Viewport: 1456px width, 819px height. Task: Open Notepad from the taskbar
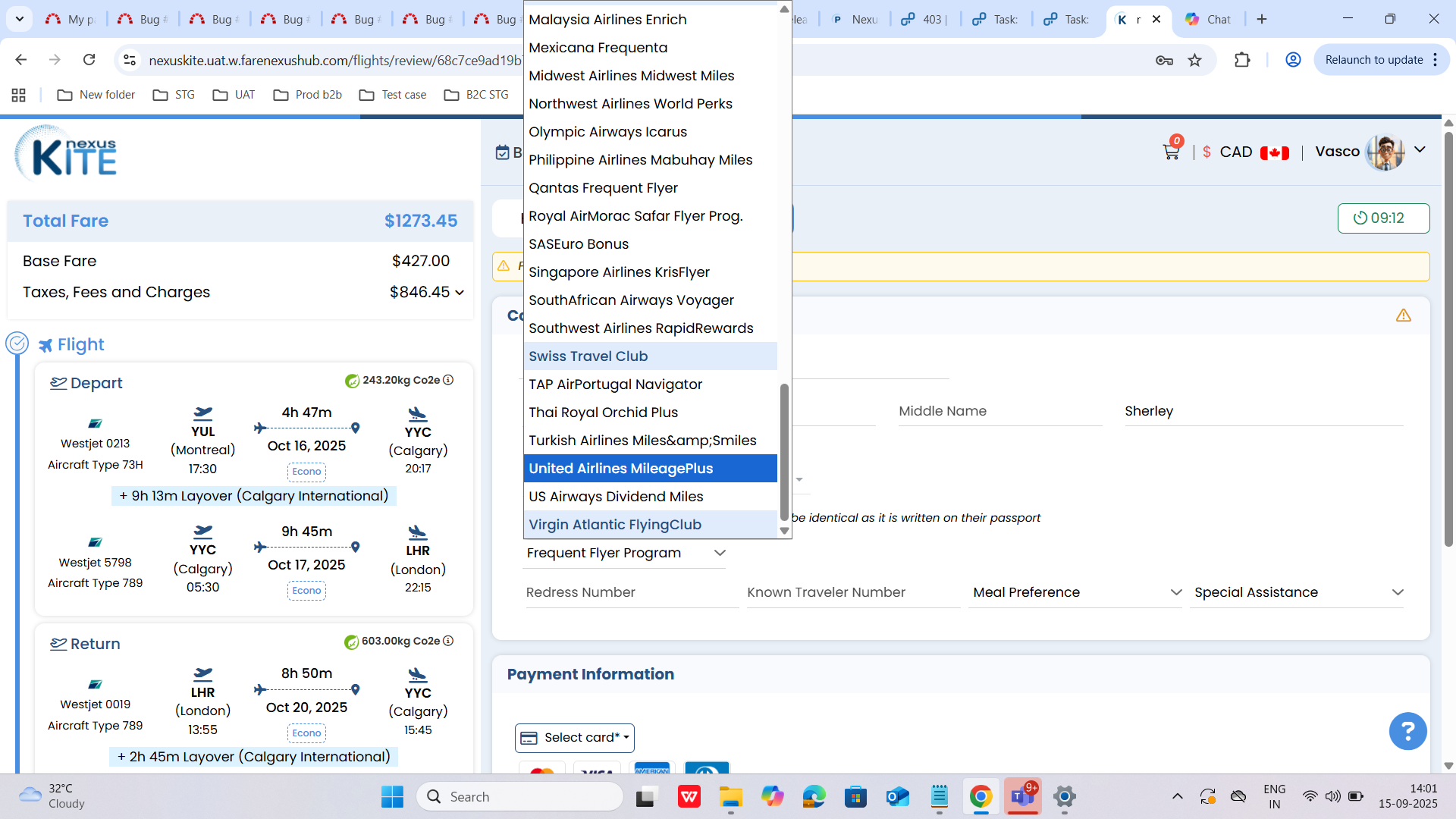point(939,796)
